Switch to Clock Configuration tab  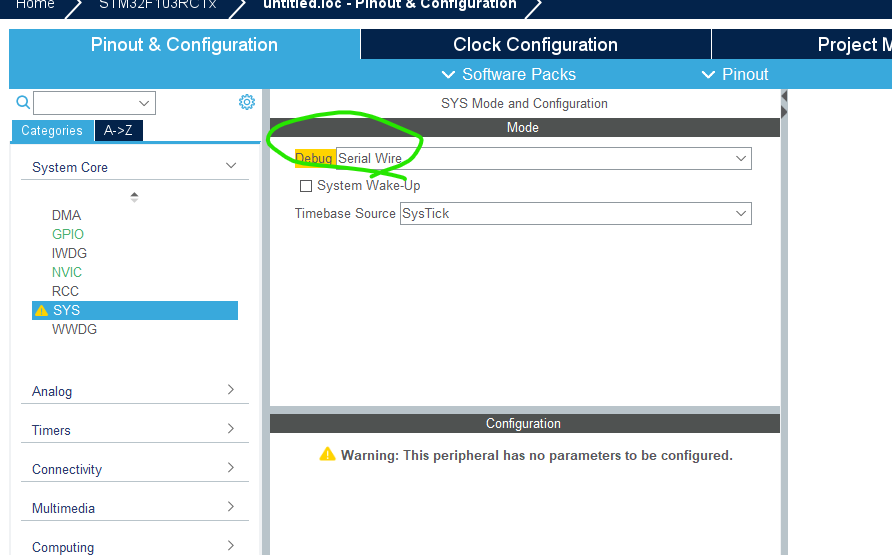[535, 44]
